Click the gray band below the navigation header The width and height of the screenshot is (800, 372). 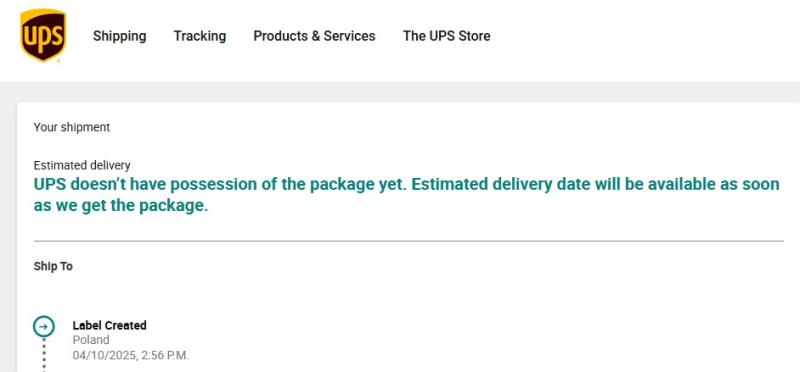coord(400,92)
